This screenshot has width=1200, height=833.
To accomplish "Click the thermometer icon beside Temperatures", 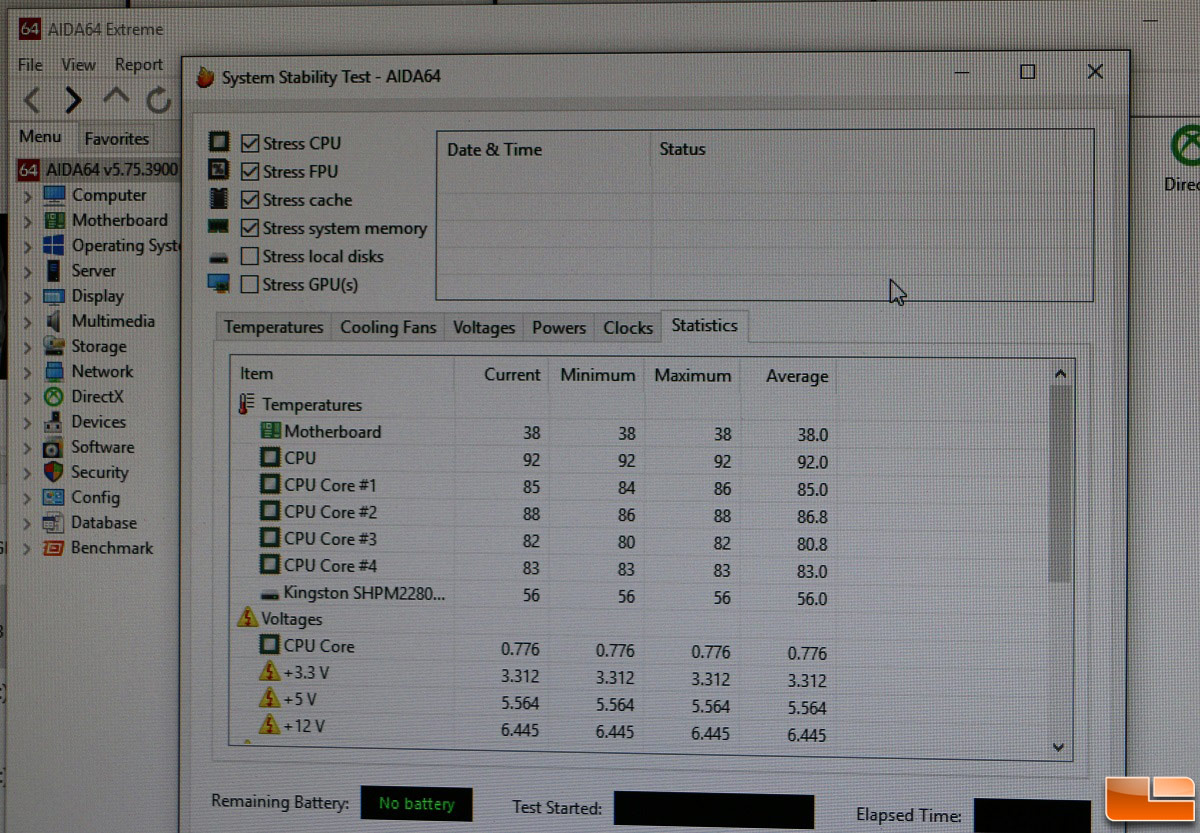I will pyautogui.click(x=246, y=405).
